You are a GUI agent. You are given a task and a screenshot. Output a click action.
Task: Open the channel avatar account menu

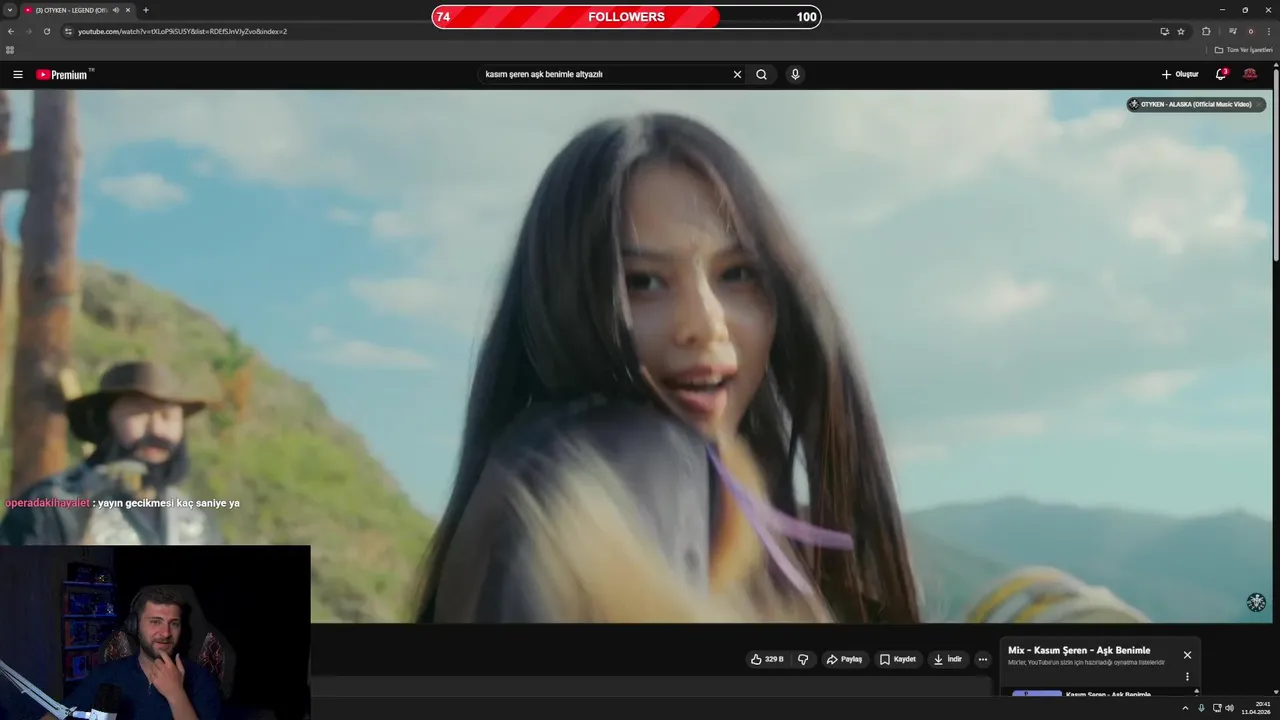[1250, 74]
